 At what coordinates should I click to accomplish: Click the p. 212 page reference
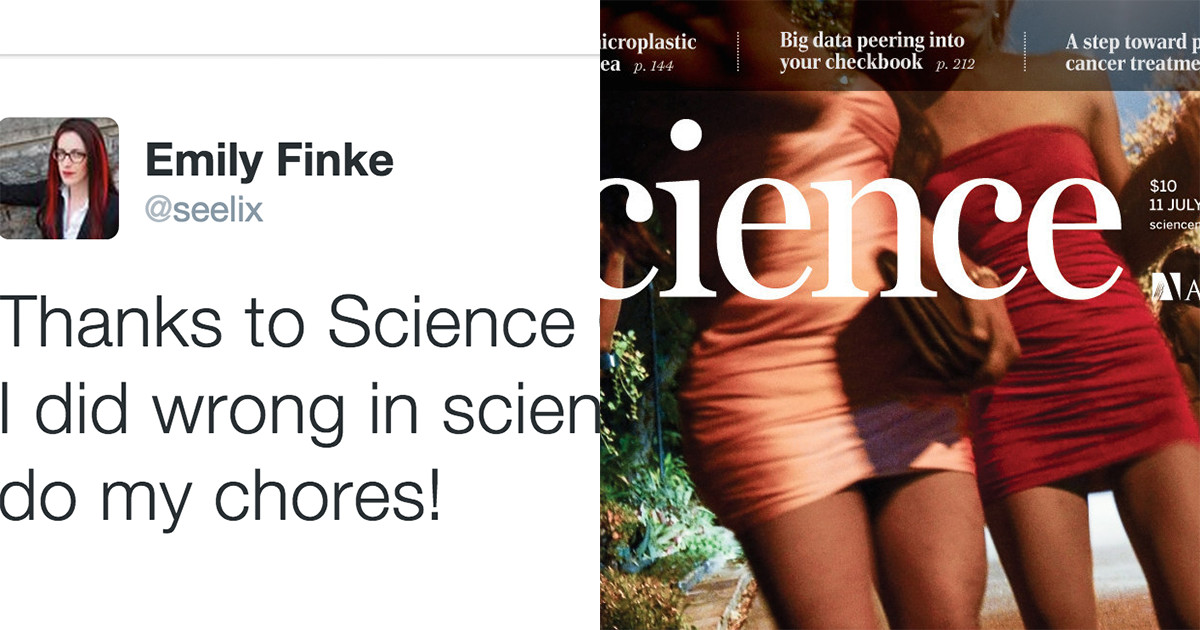955,64
